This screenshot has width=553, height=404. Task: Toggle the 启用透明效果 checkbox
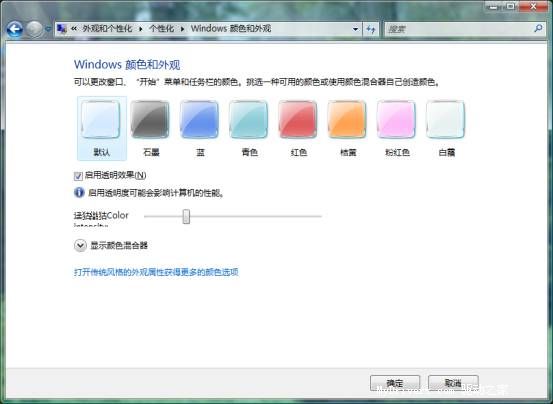[78, 176]
